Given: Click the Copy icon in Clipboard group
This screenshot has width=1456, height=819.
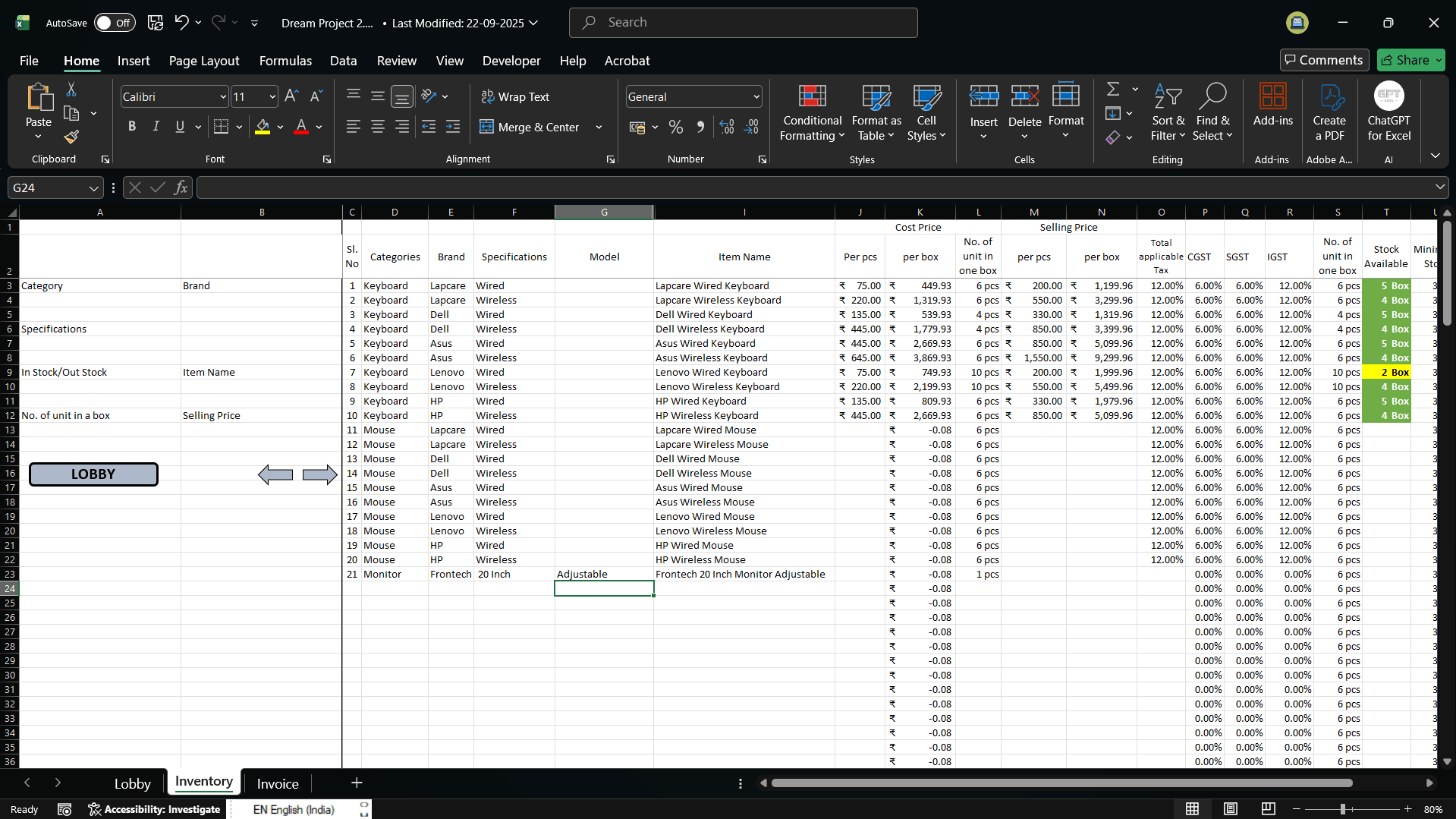Looking at the screenshot, I should 71,113.
